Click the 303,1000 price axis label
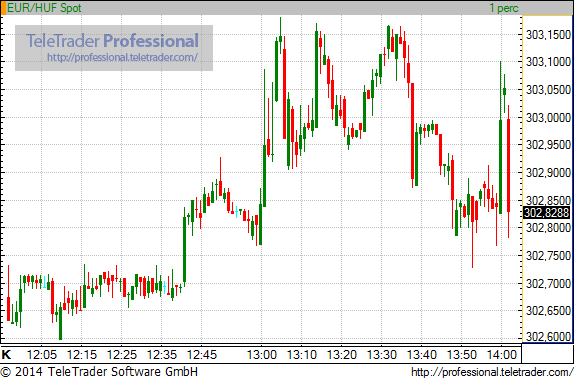574x381 pixels. 548,61
